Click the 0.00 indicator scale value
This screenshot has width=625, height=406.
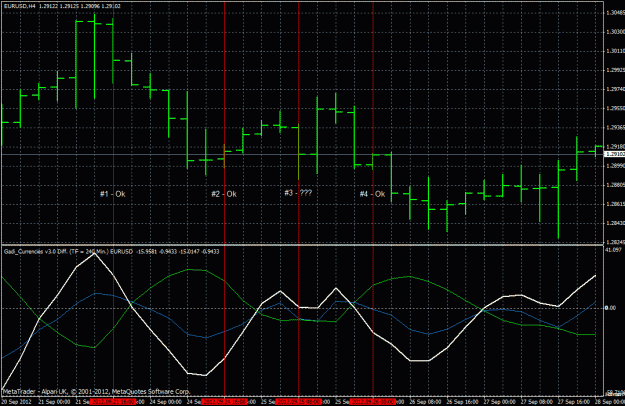coord(610,308)
